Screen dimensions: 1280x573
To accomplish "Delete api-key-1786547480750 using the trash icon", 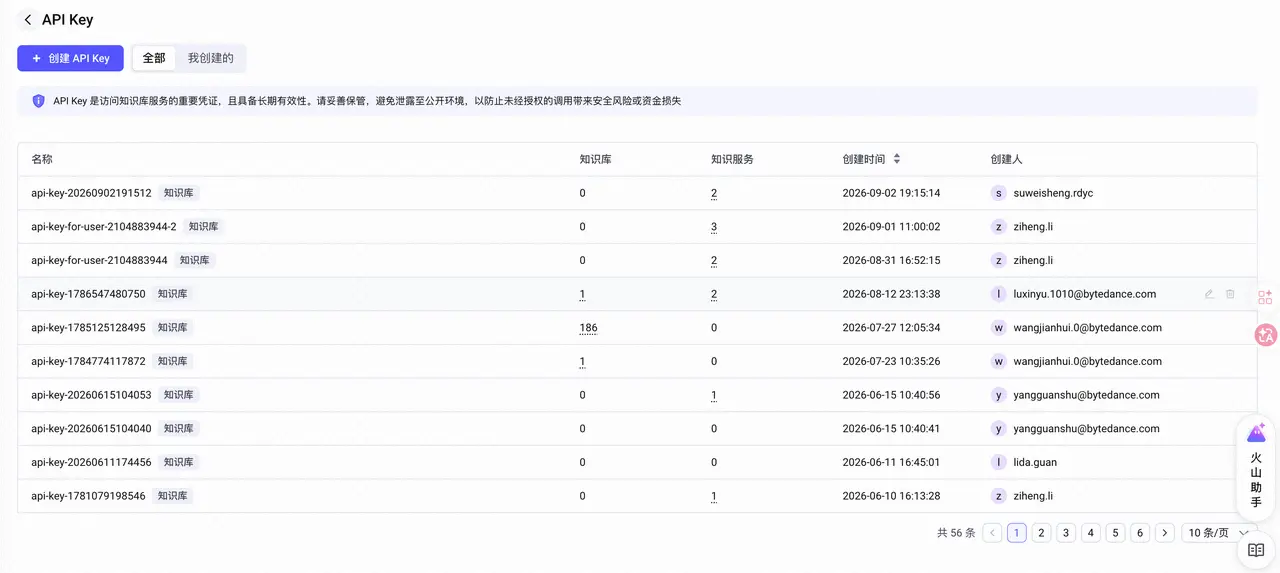I will pos(1230,294).
